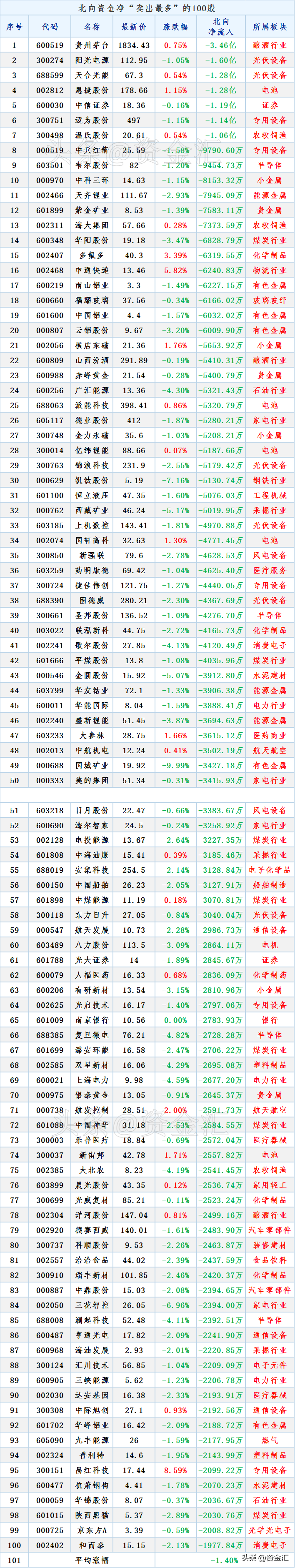
Task: Select stock name 华友钴业
Action: pos(92,690)
